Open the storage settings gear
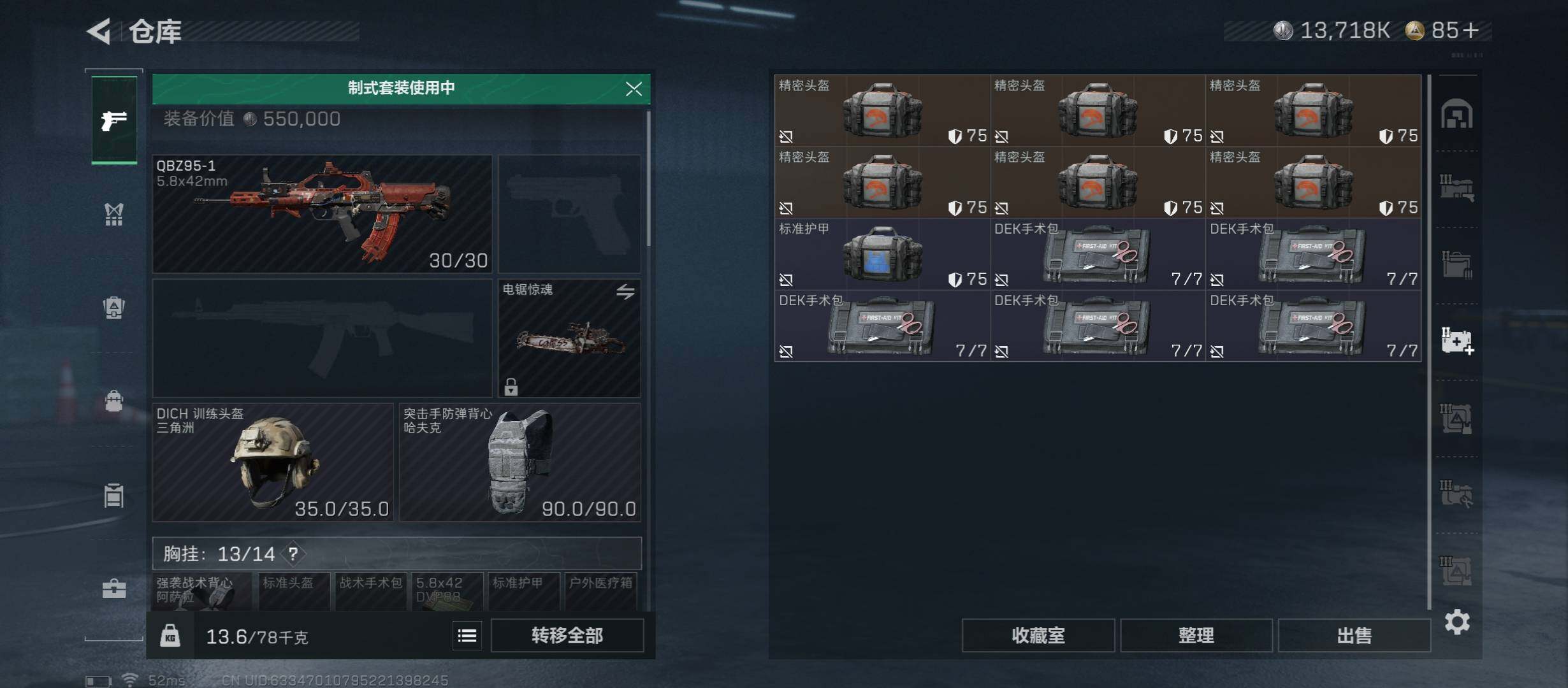1568x688 pixels. click(1457, 622)
